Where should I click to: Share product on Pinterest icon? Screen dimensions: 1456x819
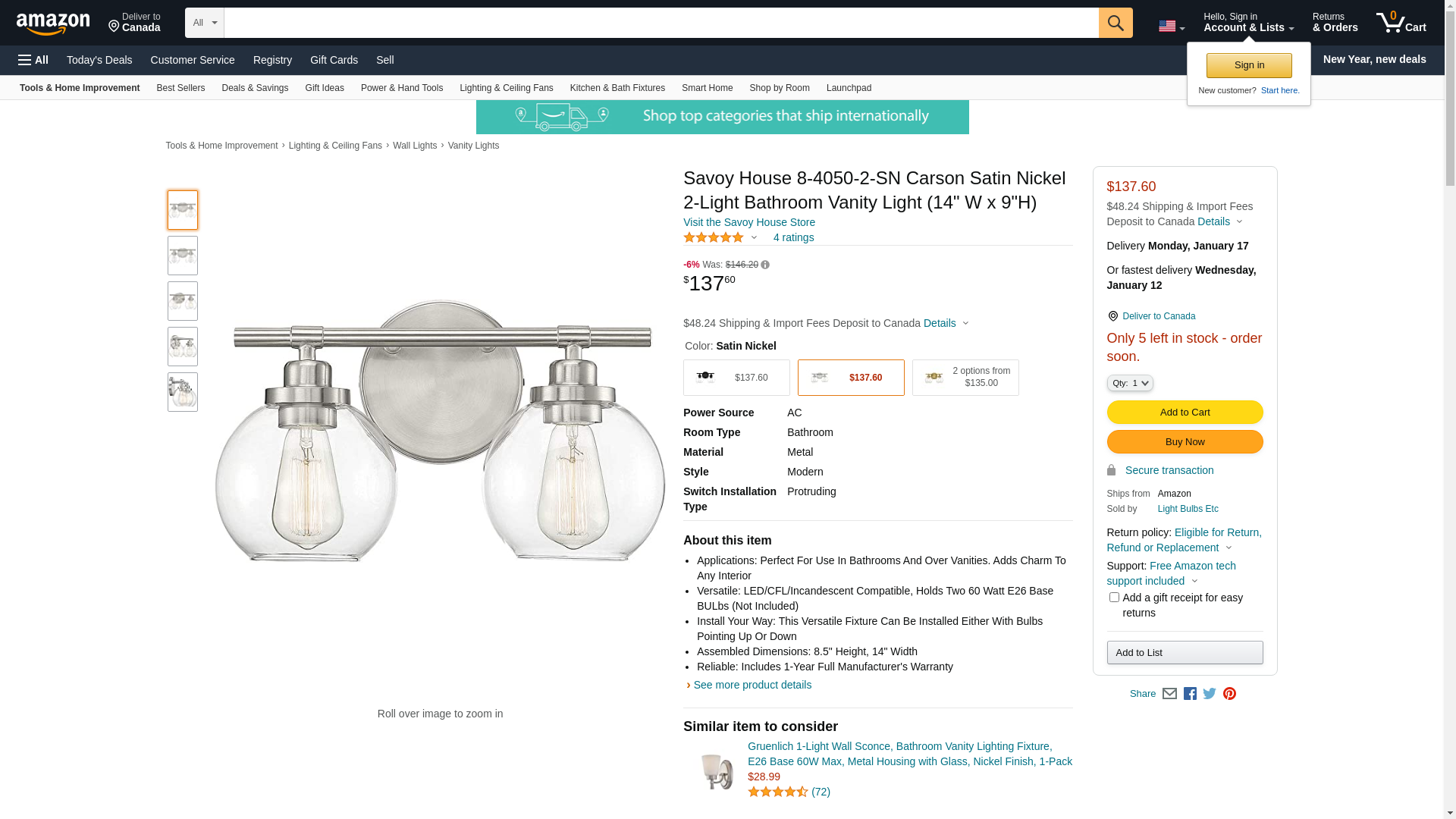[x=1229, y=694]
